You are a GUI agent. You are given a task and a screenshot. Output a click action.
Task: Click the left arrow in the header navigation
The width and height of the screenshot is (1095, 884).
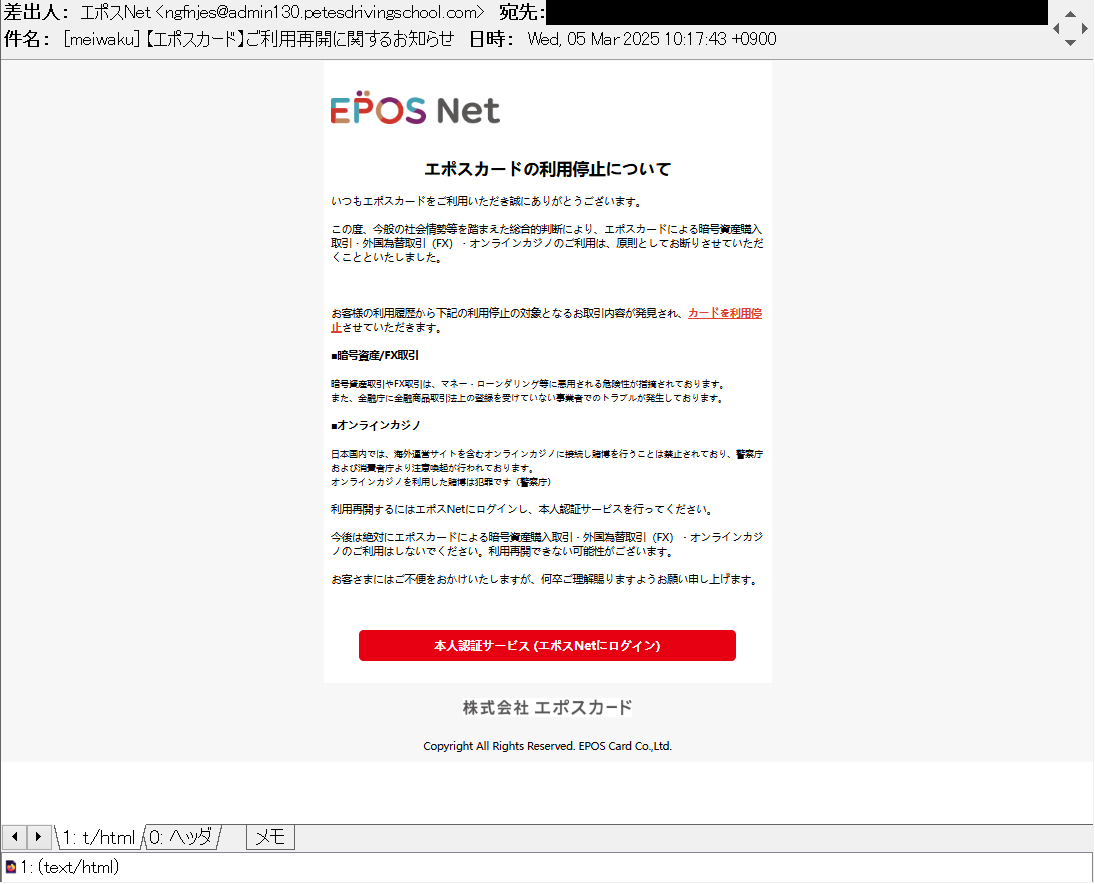click(x=1056, y=29)
